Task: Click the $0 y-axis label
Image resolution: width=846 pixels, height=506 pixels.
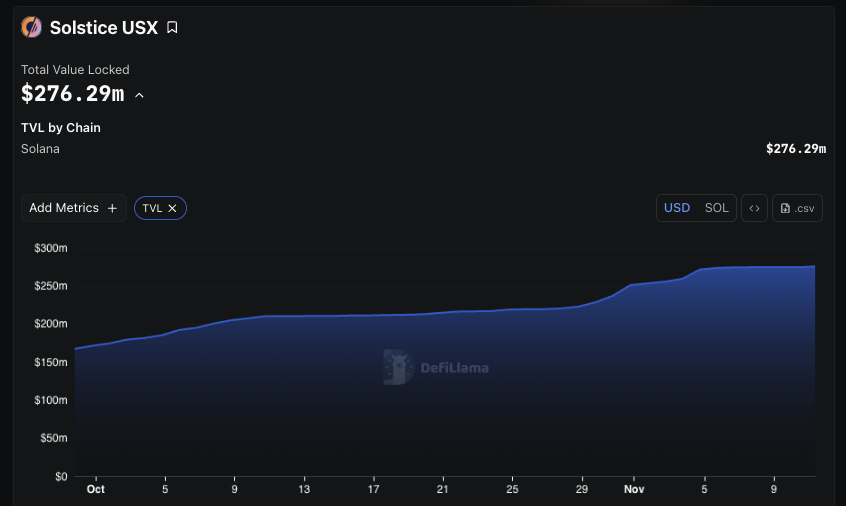Action: pos(61,476)
